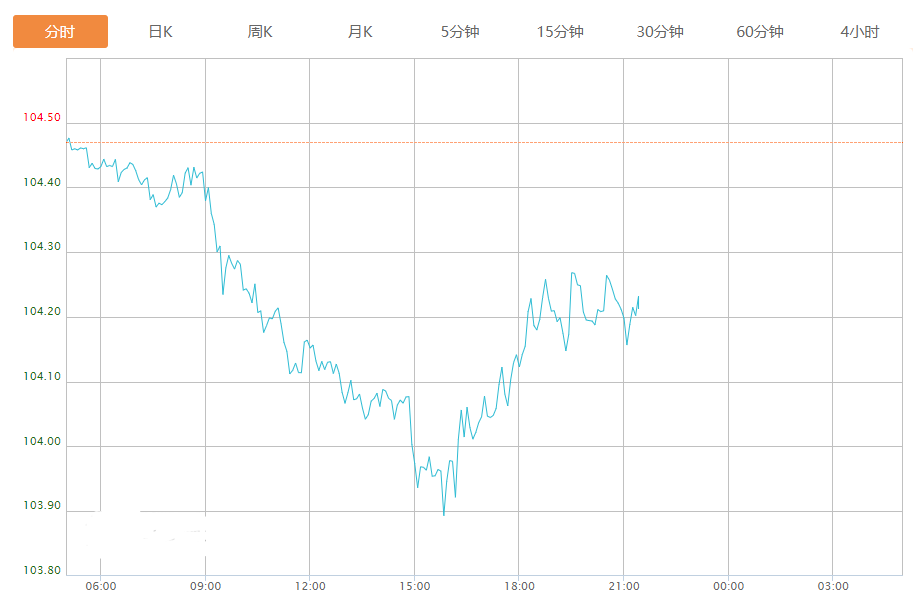Click the lowest point of the price line

click(x=444, y=515)
